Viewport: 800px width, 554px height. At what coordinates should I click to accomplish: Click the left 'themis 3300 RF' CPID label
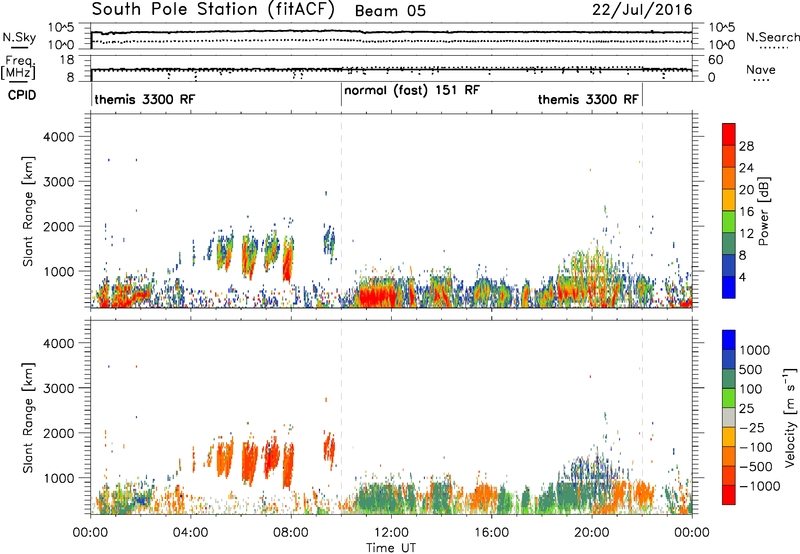pos(144,99)
